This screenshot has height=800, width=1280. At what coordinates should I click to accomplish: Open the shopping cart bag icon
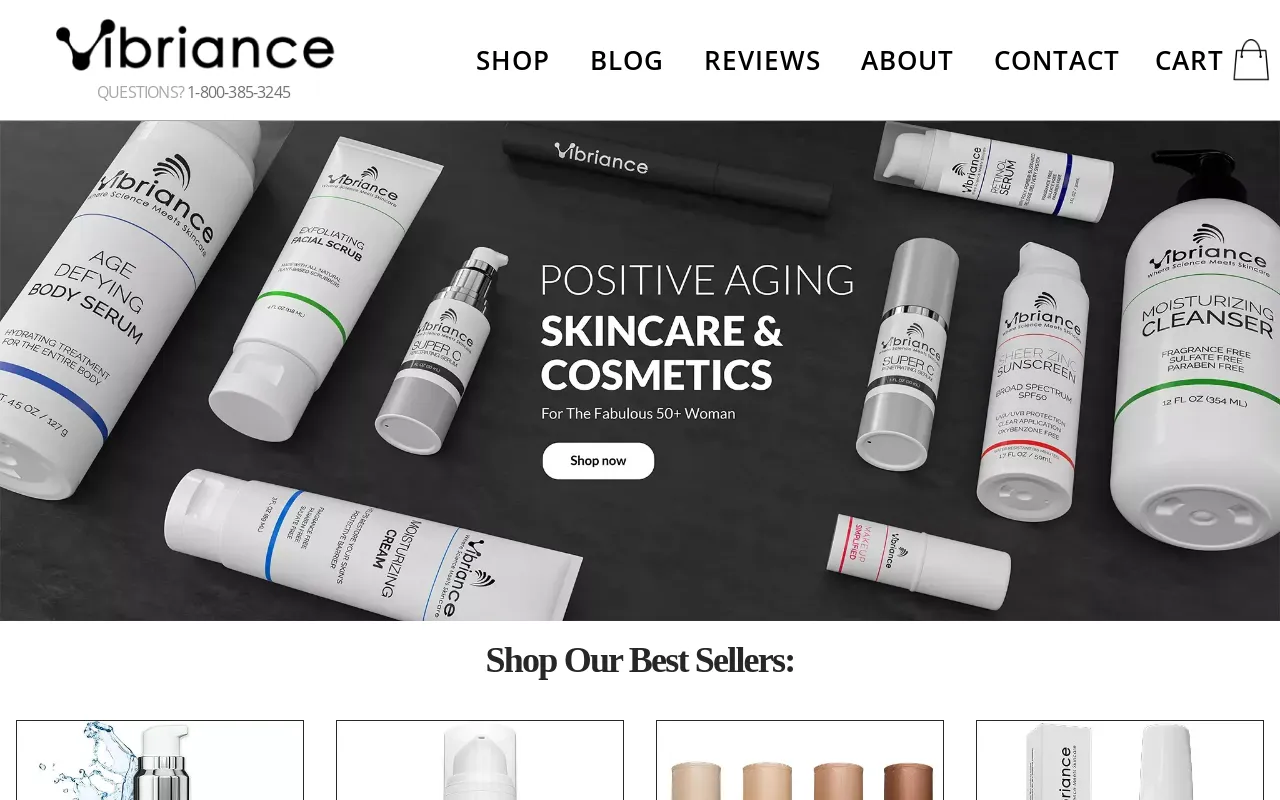point(1251,60)
